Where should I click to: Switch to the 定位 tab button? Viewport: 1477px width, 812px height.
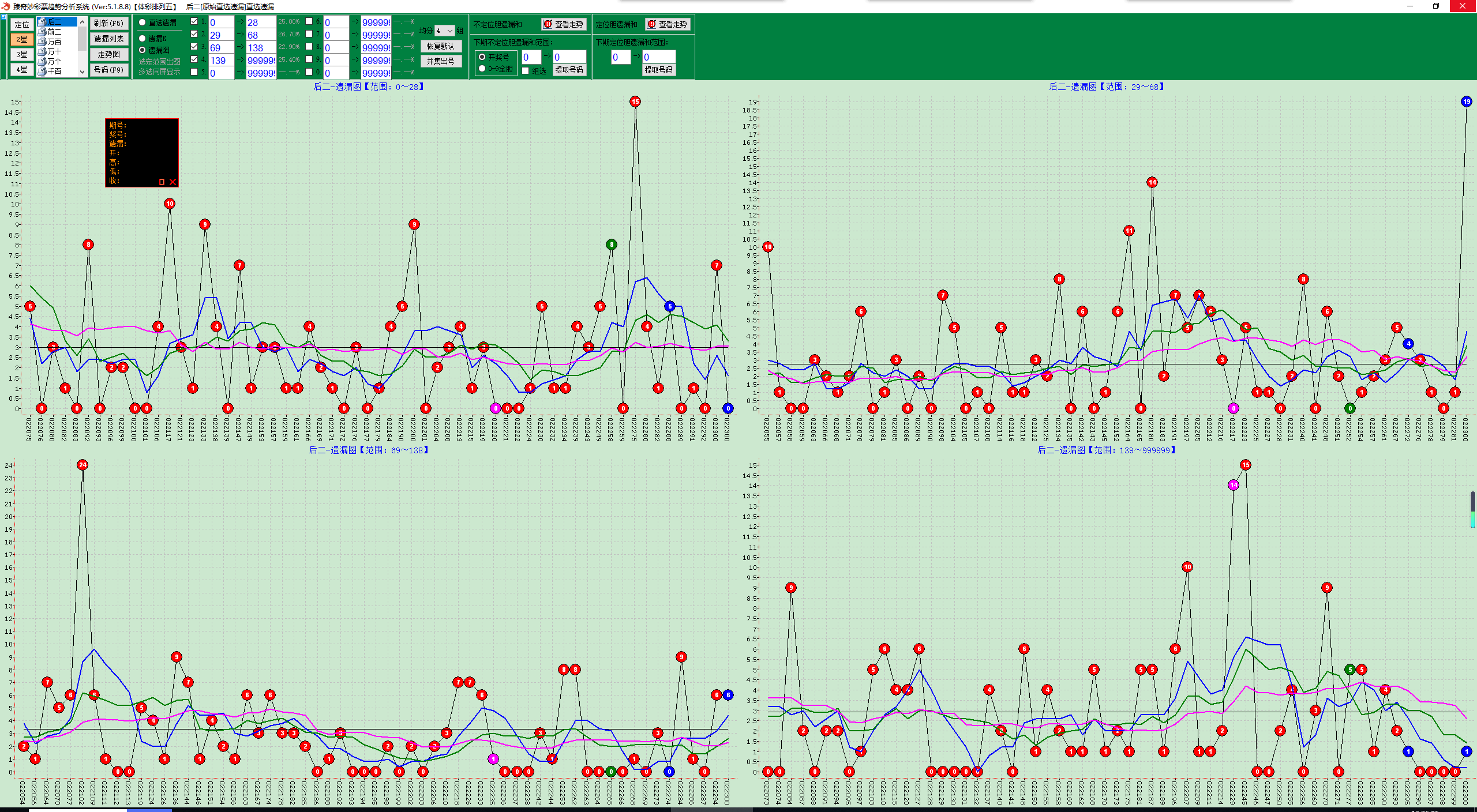coord(22,24)
